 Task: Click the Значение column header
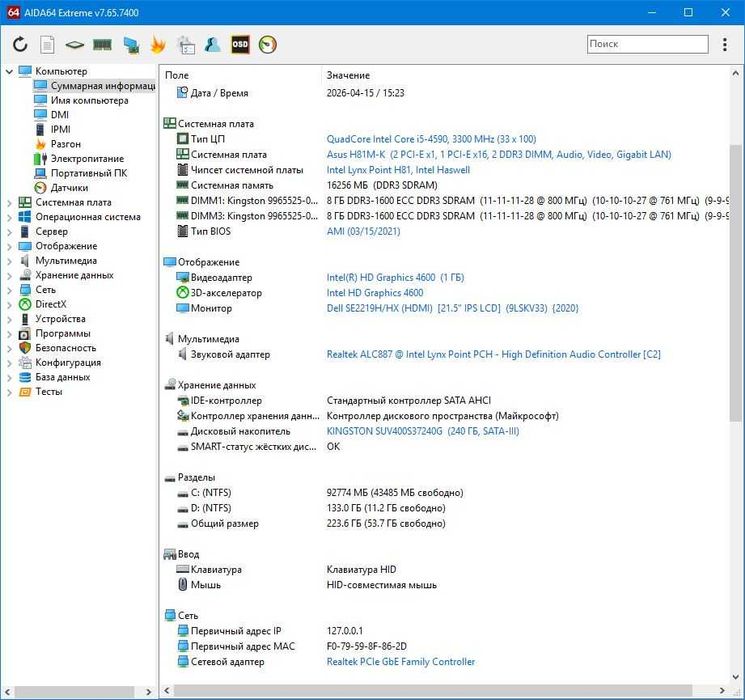tap(348, 75)
